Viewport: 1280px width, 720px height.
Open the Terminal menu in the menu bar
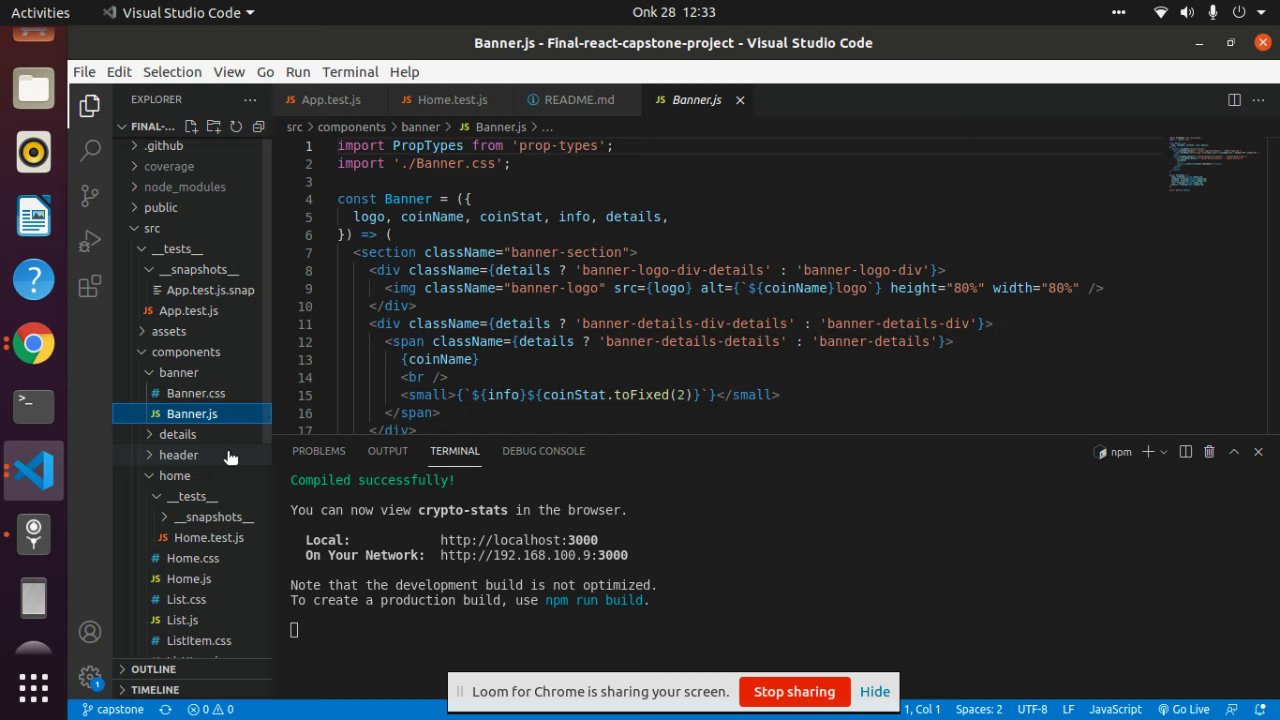tap(350, 72)
